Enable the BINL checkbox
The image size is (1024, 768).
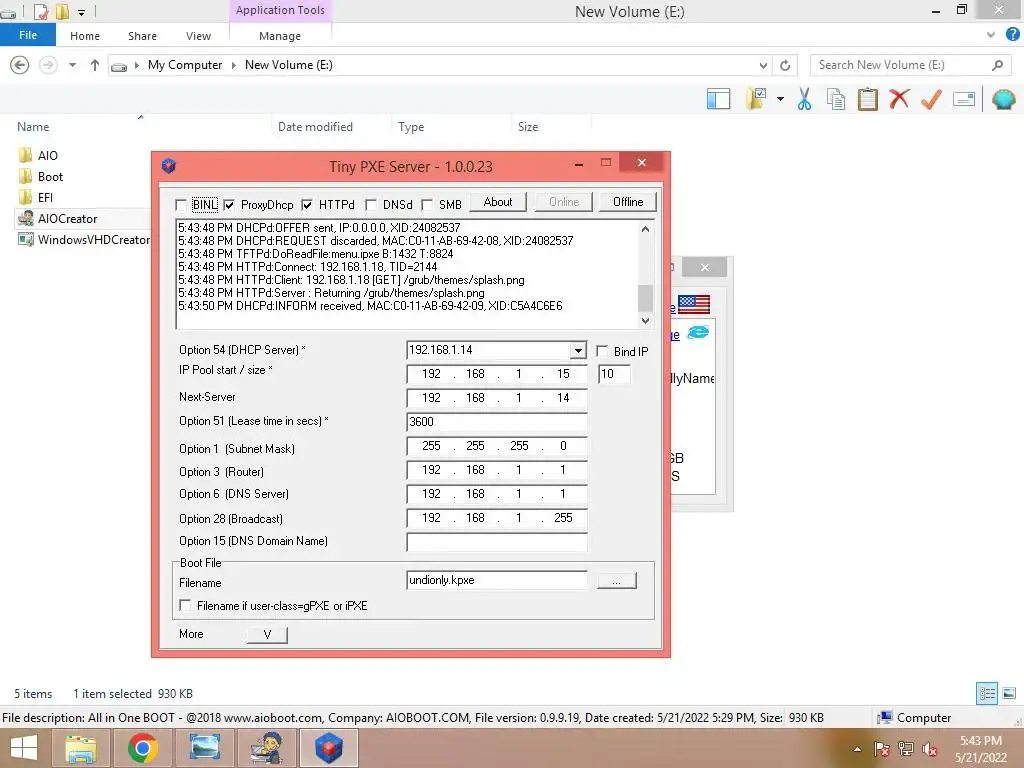[181, 205]
